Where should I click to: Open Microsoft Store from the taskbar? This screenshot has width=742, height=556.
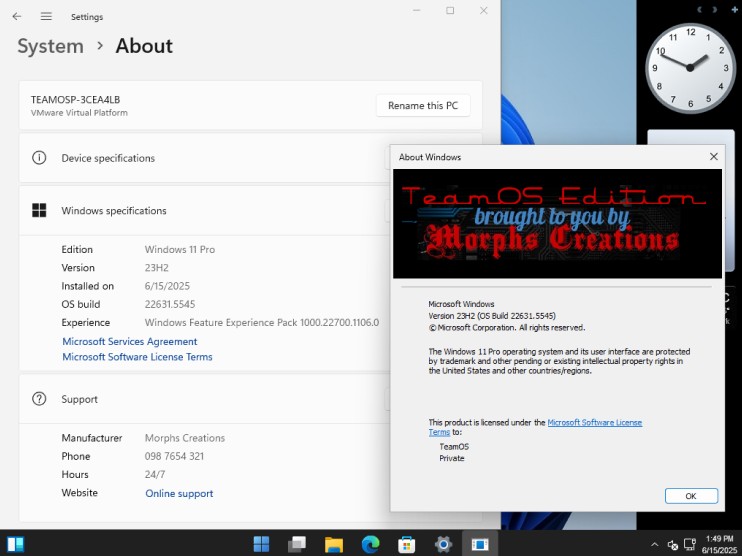click(406, 544)
